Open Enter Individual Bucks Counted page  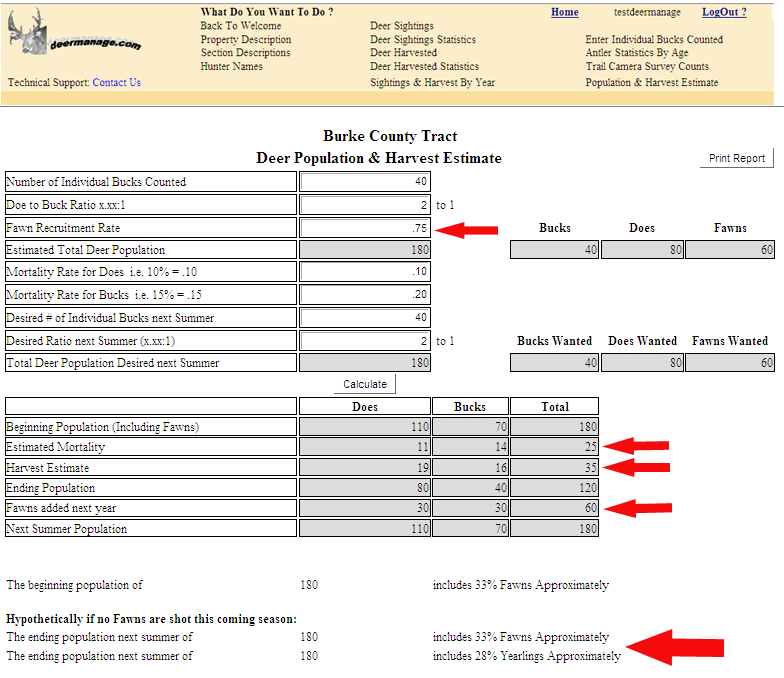pos(654,39)
